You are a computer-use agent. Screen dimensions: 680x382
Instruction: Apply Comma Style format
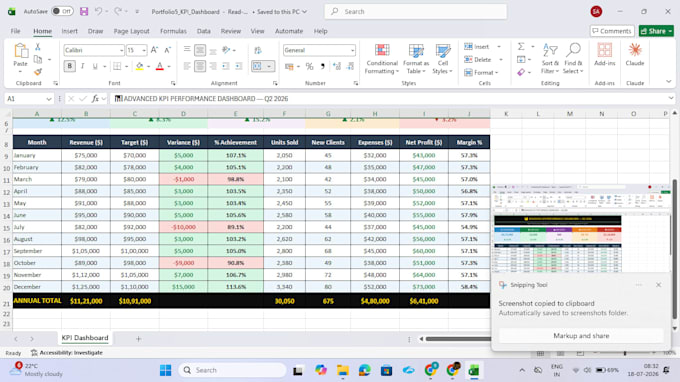click(322, 66)
